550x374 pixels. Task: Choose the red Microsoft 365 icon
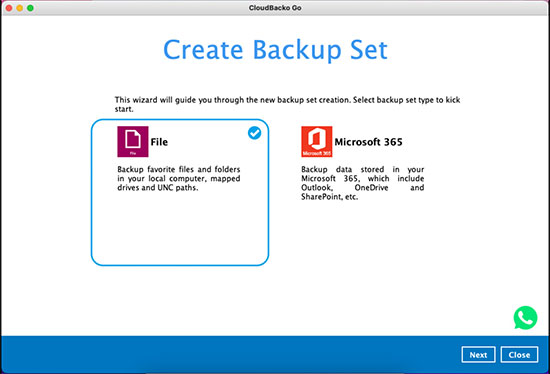click(316, 141)
